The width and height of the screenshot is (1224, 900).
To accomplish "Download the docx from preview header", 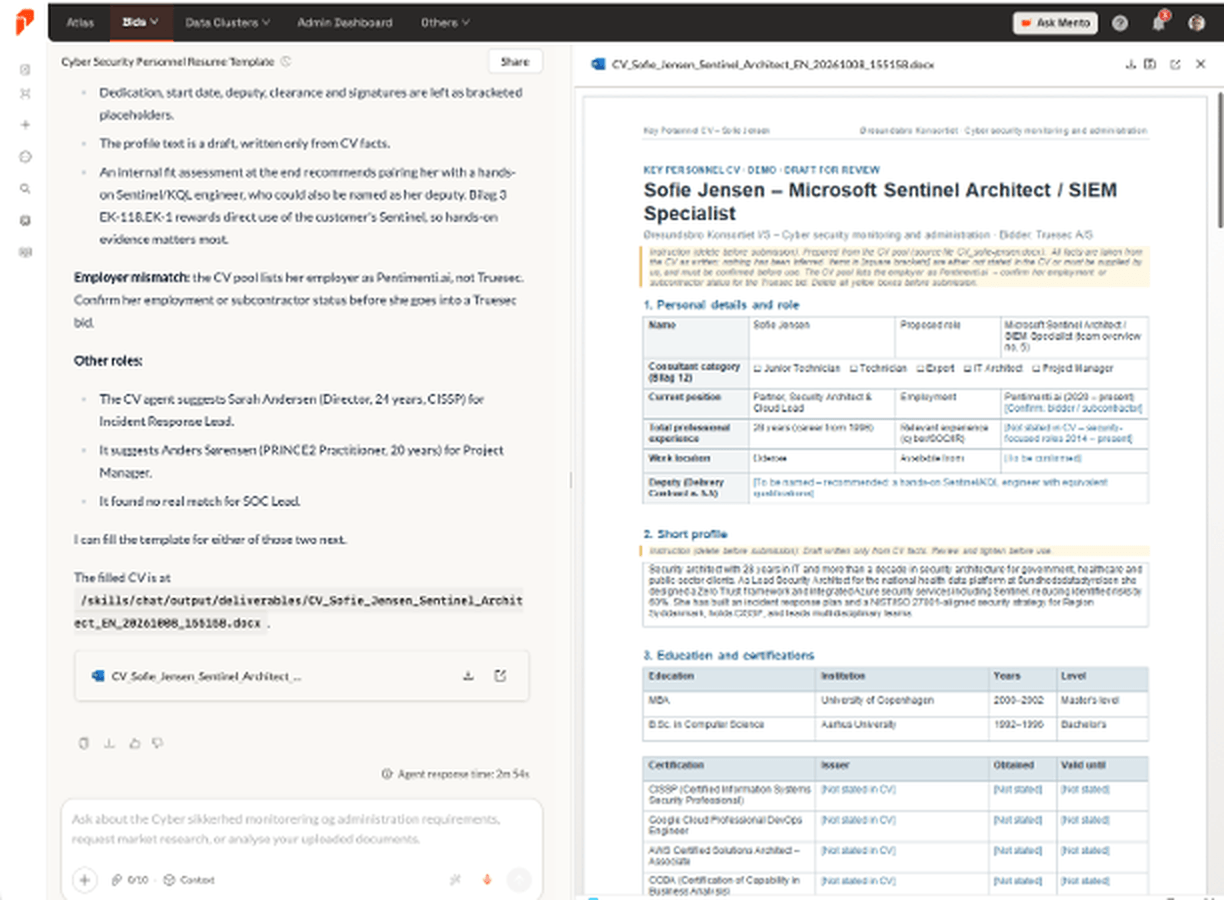I will point(1131,64).
